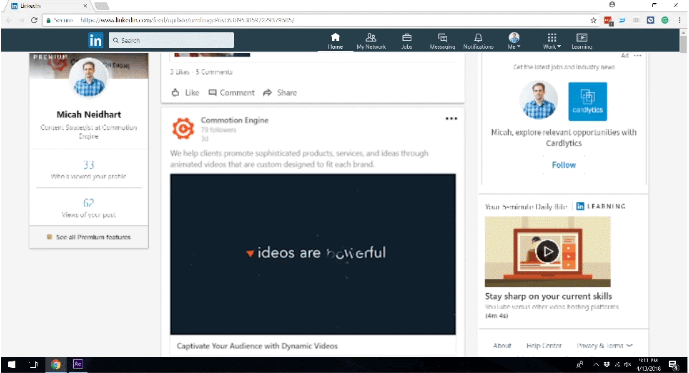Bookmark this page with the star
Viewport: 689px width, 373px height.
(x=593, y=20)
